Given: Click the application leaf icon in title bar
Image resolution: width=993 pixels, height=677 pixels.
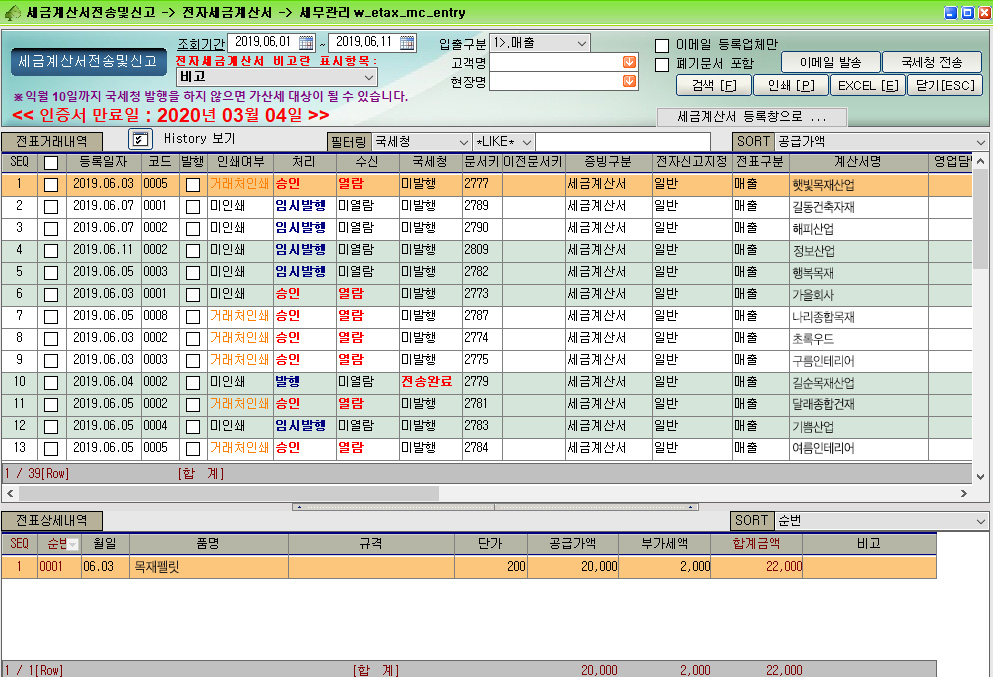Looking at the screenshot, I should [x=12, y=12].
